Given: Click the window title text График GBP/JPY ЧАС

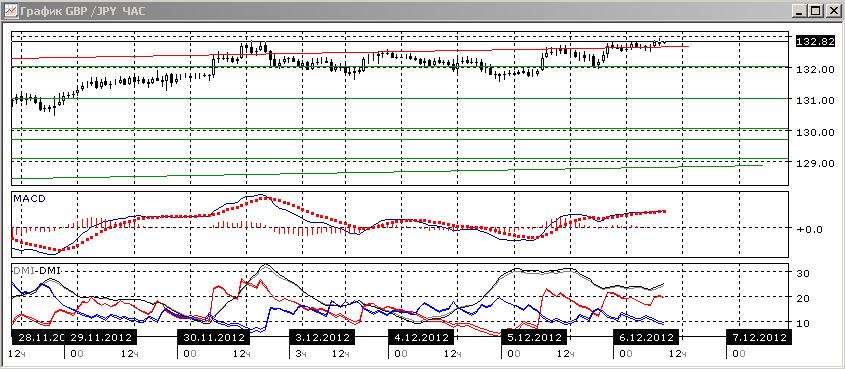Looking at the screenshot, I should (84, 10).
